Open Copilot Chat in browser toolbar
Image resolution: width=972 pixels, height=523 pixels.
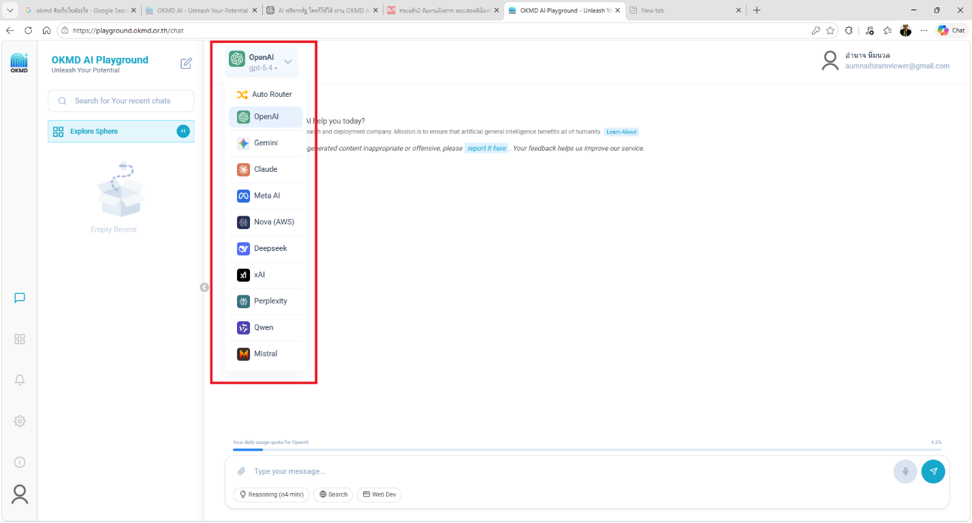pos(951,30)
